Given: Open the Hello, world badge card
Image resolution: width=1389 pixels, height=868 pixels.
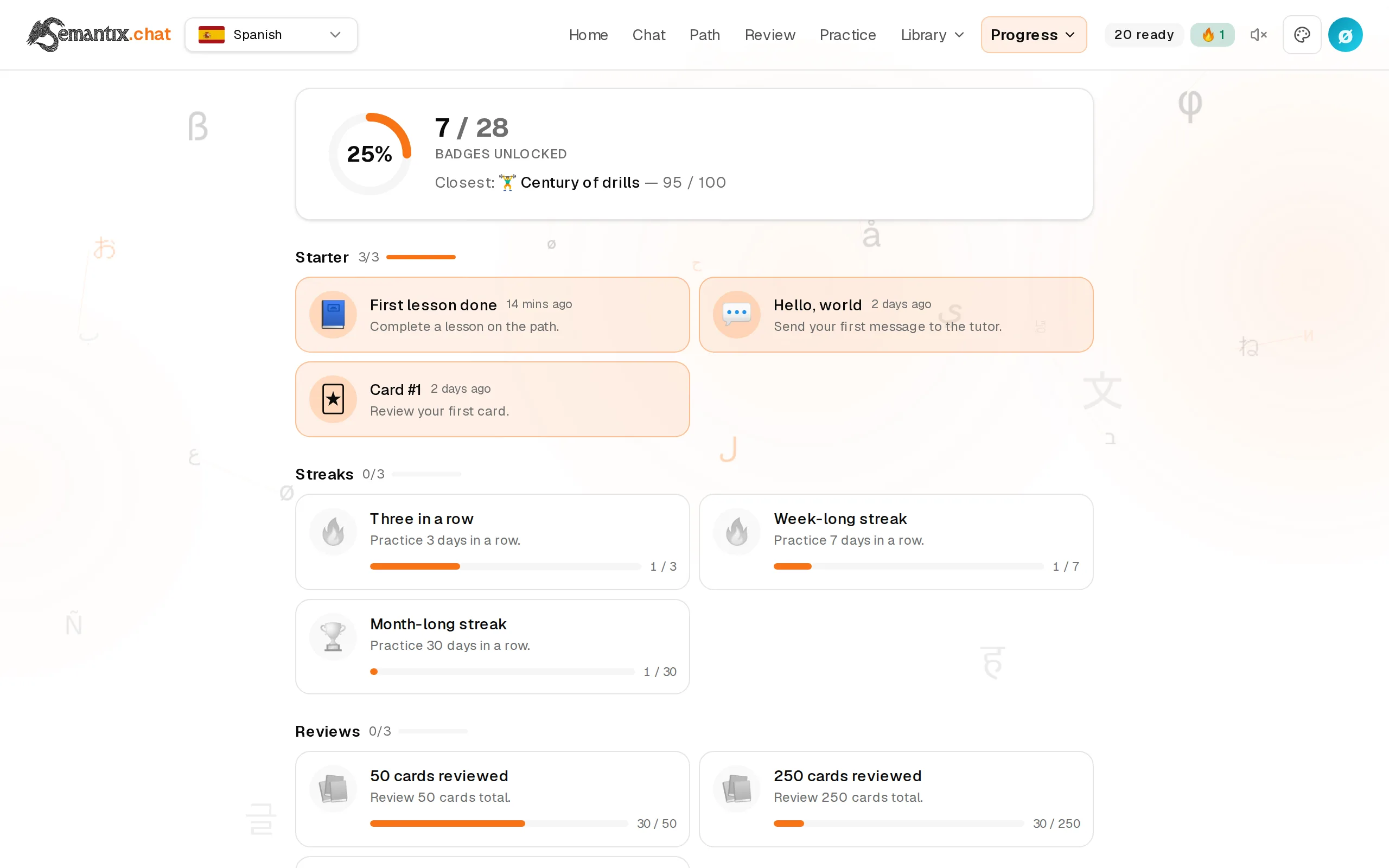Looking at the screenshot, I should 895,315.
